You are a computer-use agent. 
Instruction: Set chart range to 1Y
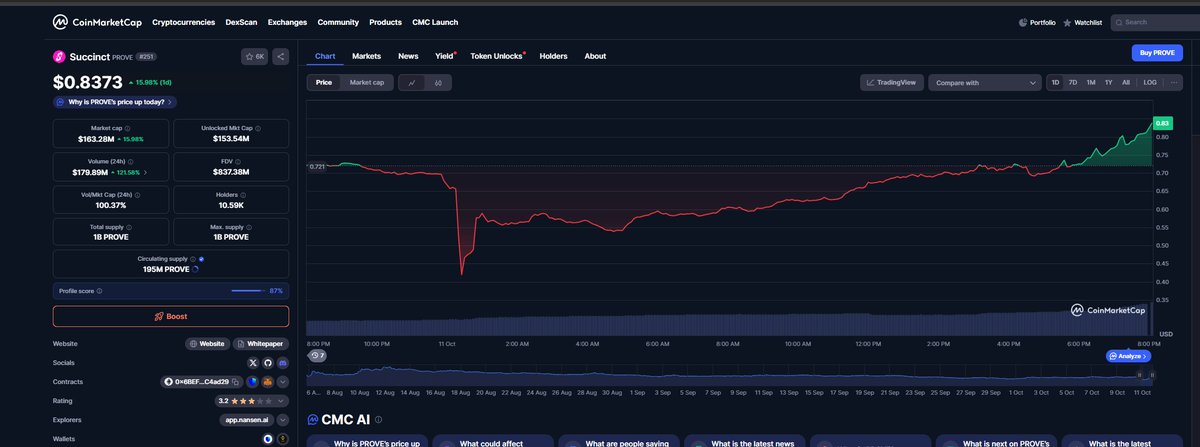1109,83
